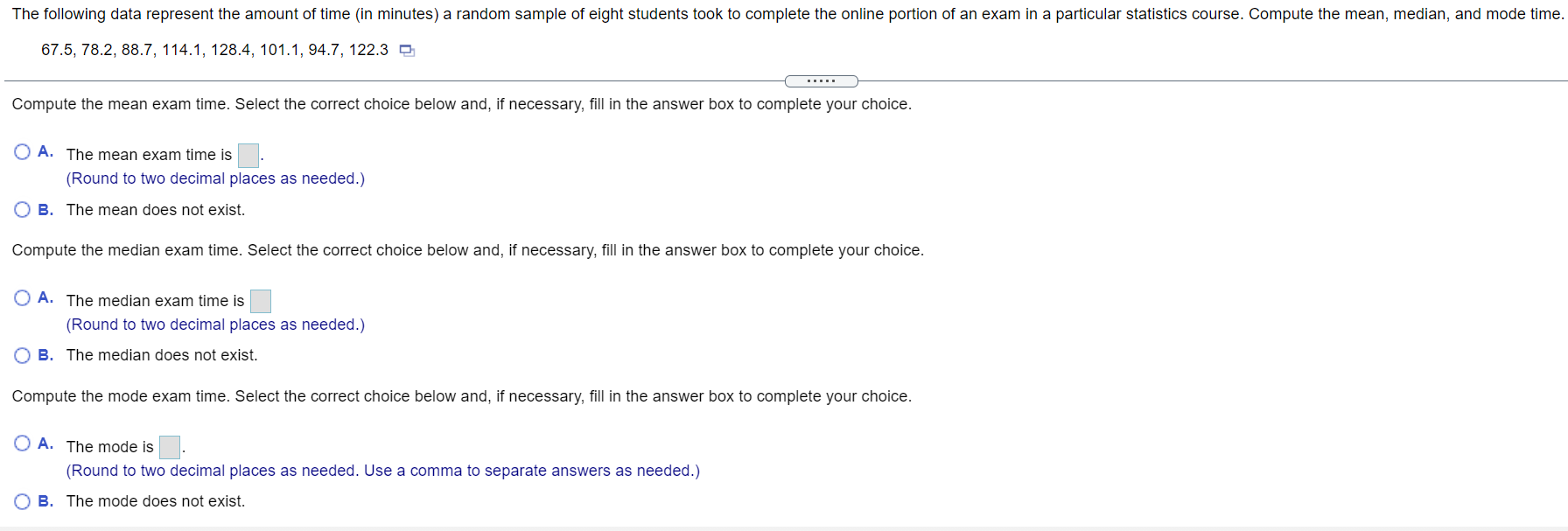The height and width of the screenshot is (531, 1568).
Task: Click the median exam time answer box
Action: click(x=261, y=301)
